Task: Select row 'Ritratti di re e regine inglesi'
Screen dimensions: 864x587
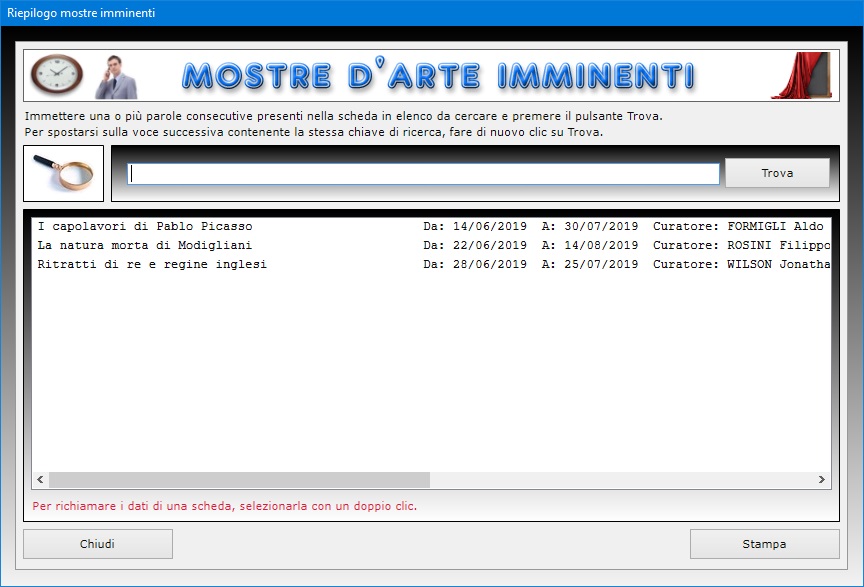Action: 431,265
